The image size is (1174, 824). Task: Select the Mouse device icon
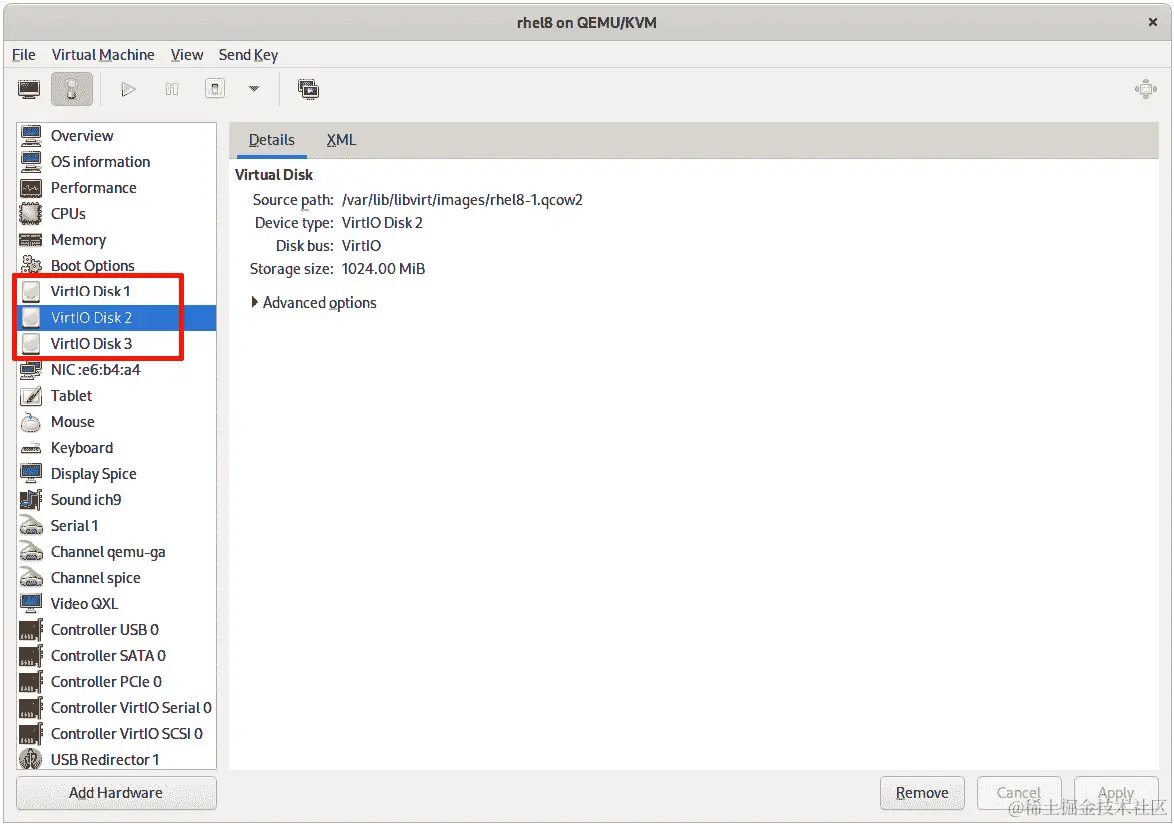(31, 422)
